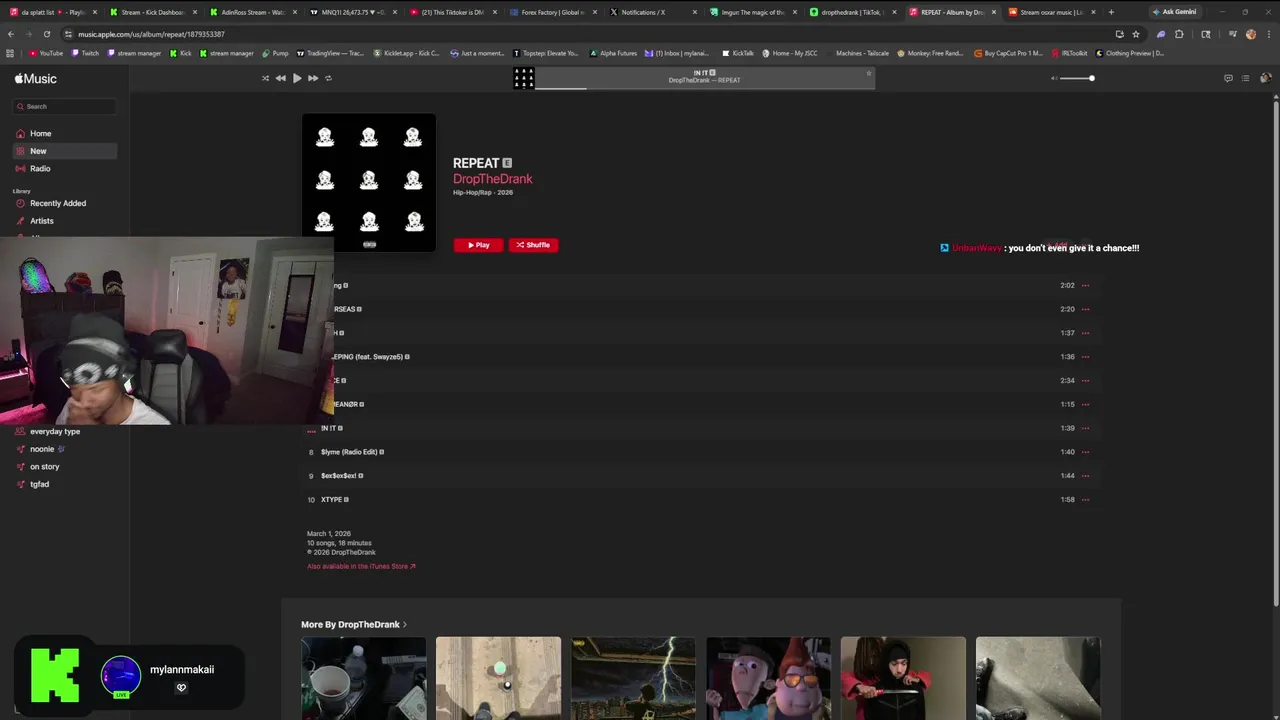
Task: Open more options for the 2:20 track
Action: [x=1085, y=309]
